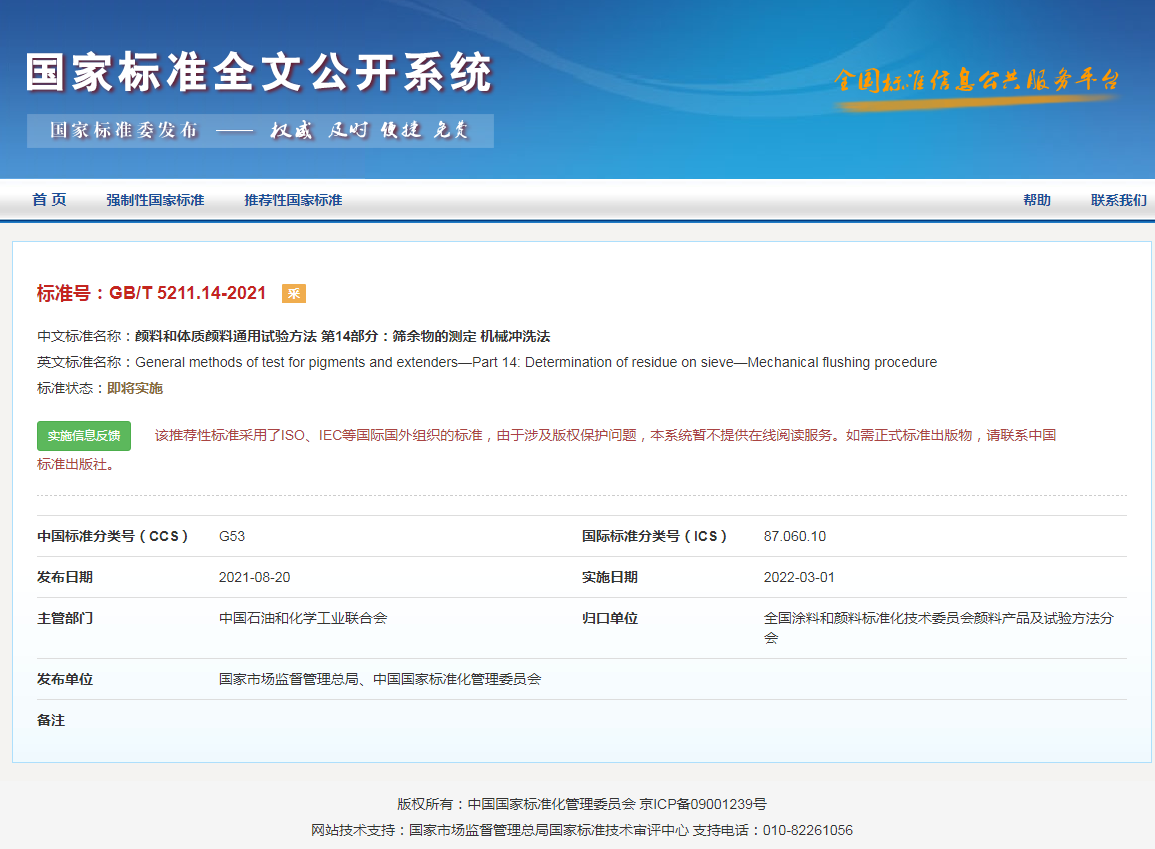Viewport: 1155px width, 849px height.
Task: Click the 备注 label
Action: coord(51,720)
